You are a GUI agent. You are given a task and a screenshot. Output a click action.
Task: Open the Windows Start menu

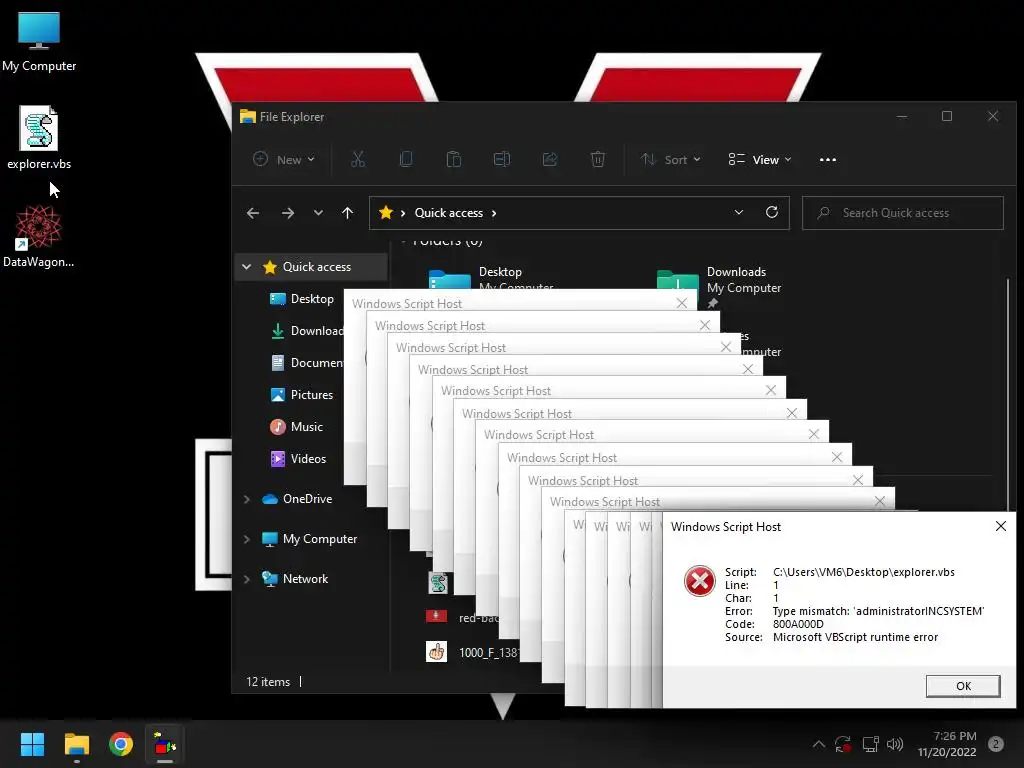32,744
